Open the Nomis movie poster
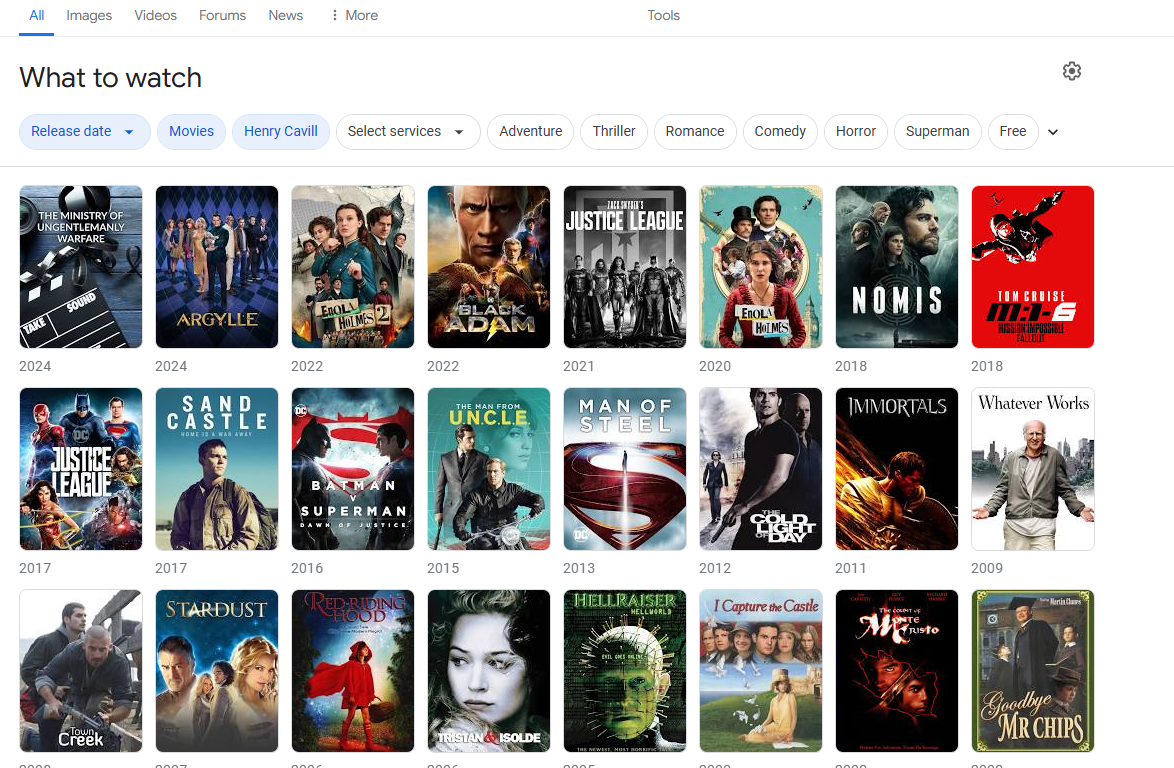 tap(897, 267)
